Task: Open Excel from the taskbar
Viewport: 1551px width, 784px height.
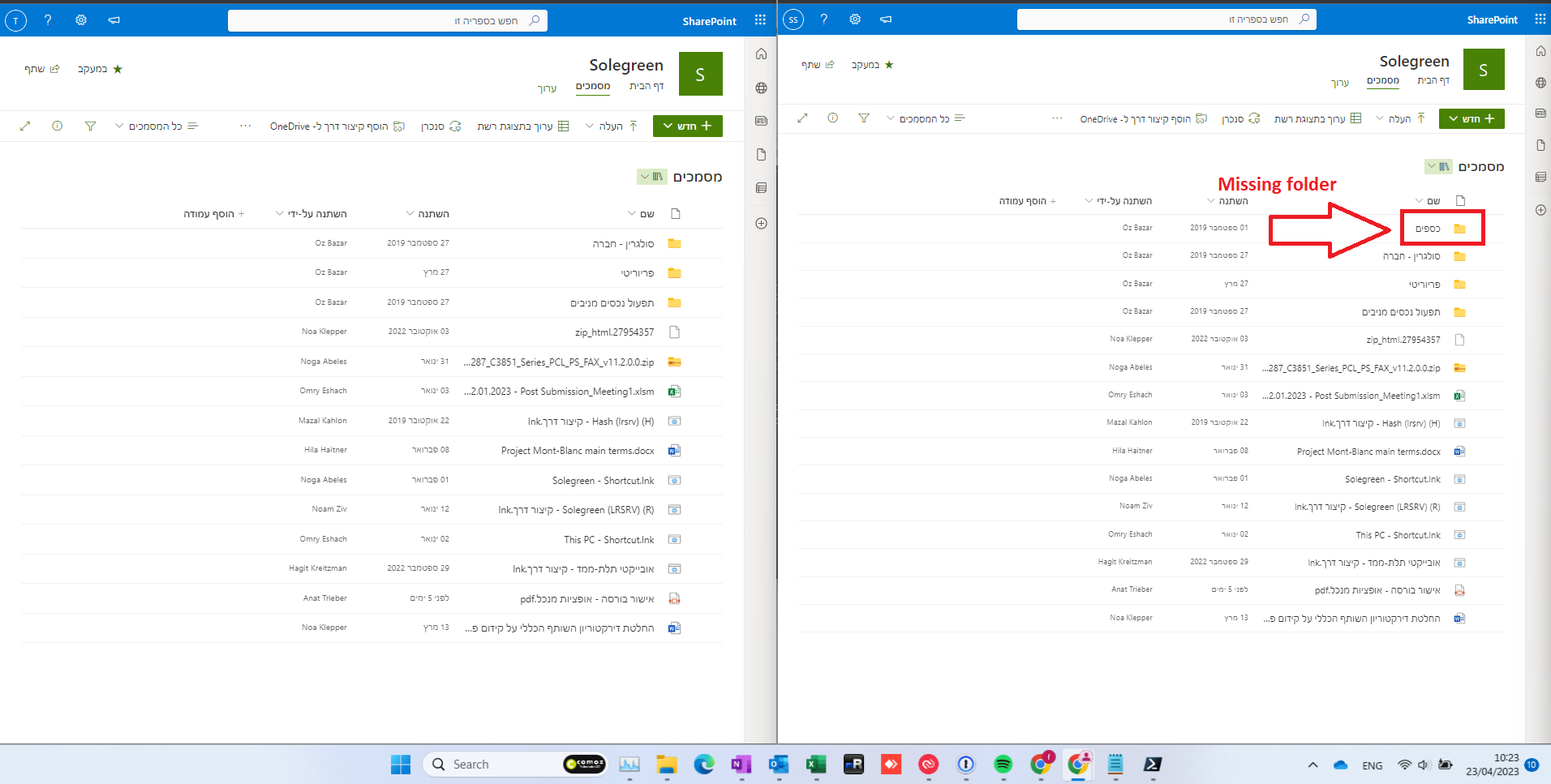Action: (x=816, y=765)
